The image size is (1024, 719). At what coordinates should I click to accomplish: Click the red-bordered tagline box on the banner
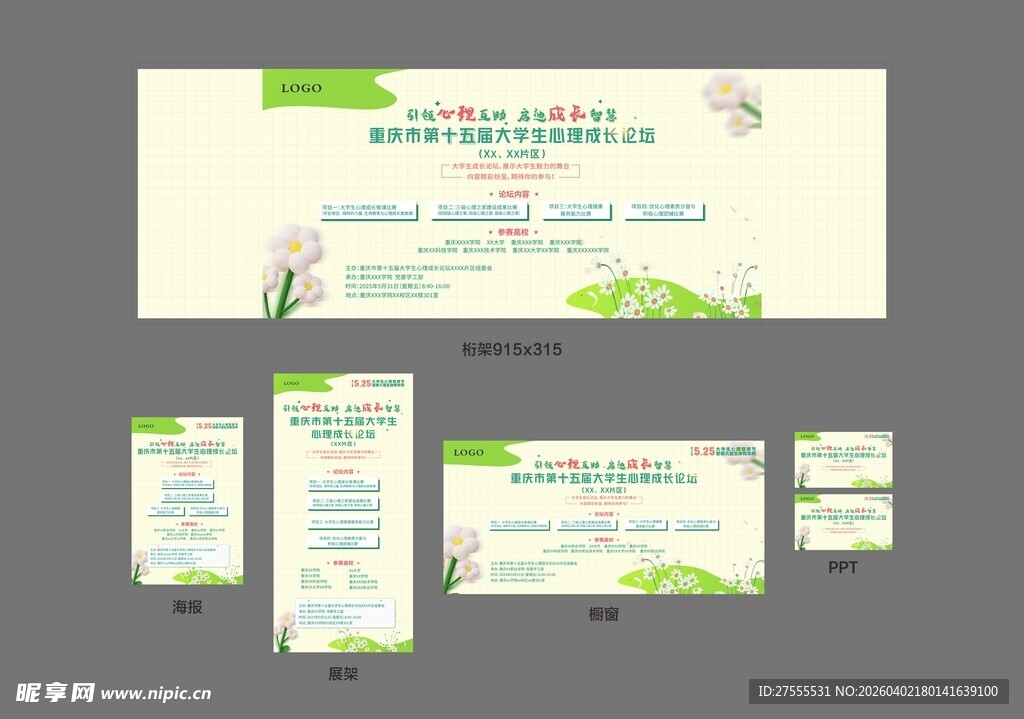(512, 169)
